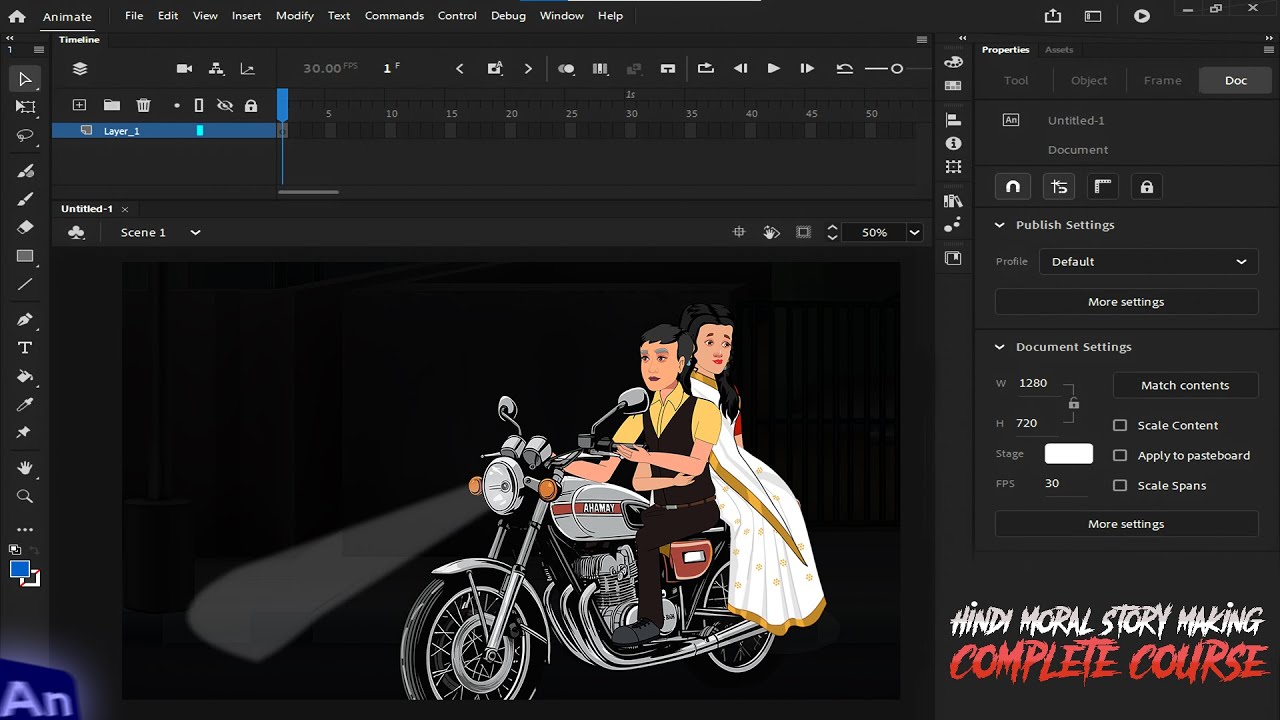Step back one frame
Viewport: 1280px width, 720px height.
pos(740,68)
